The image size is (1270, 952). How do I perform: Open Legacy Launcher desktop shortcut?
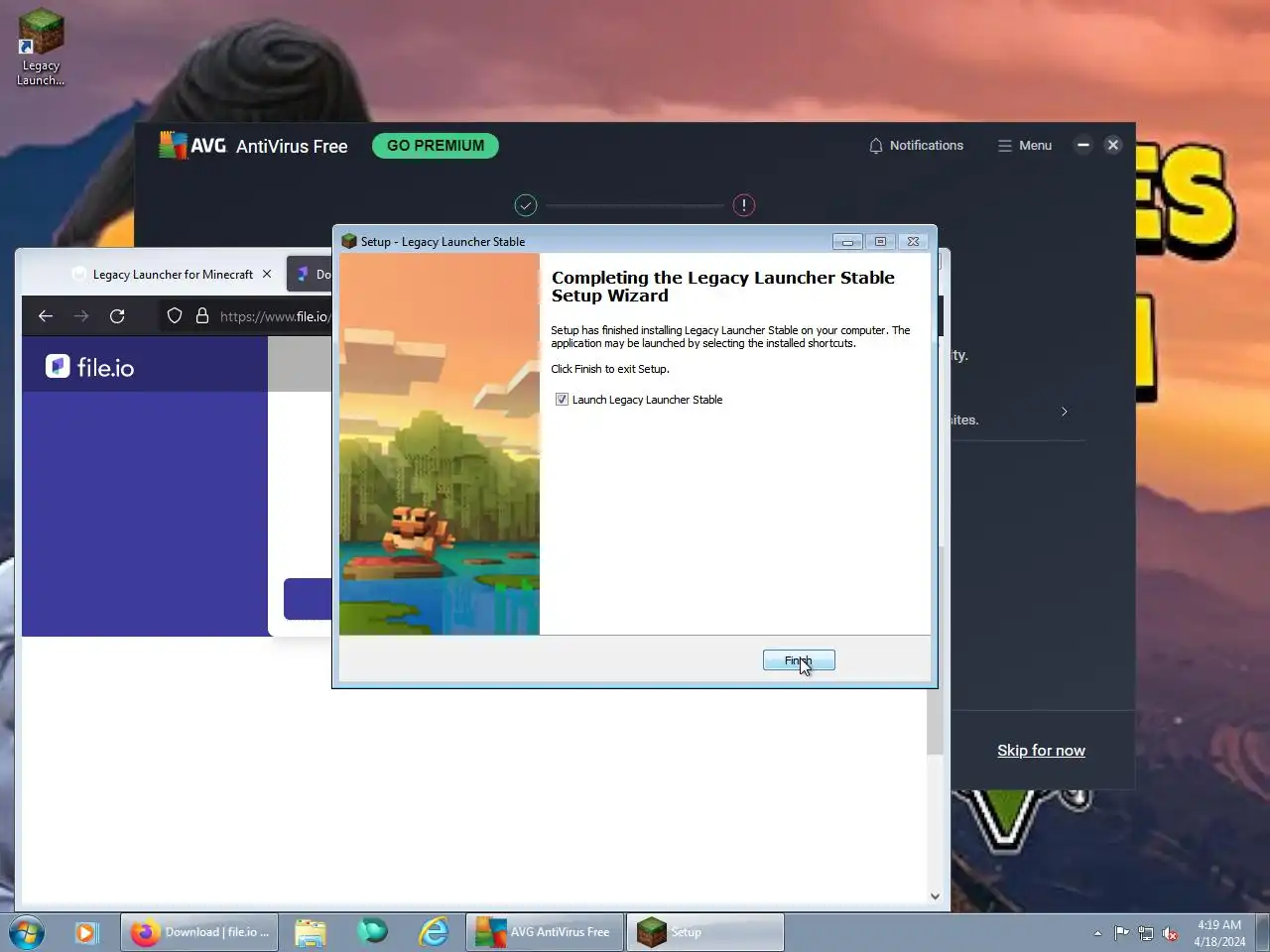41,47
